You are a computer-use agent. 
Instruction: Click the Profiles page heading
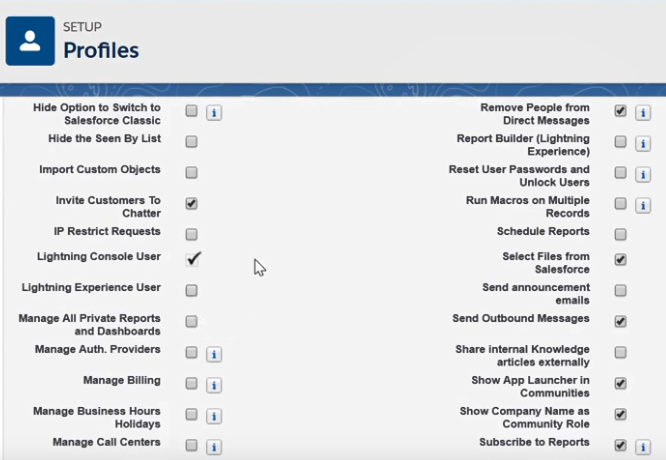(x=101, y=51)
